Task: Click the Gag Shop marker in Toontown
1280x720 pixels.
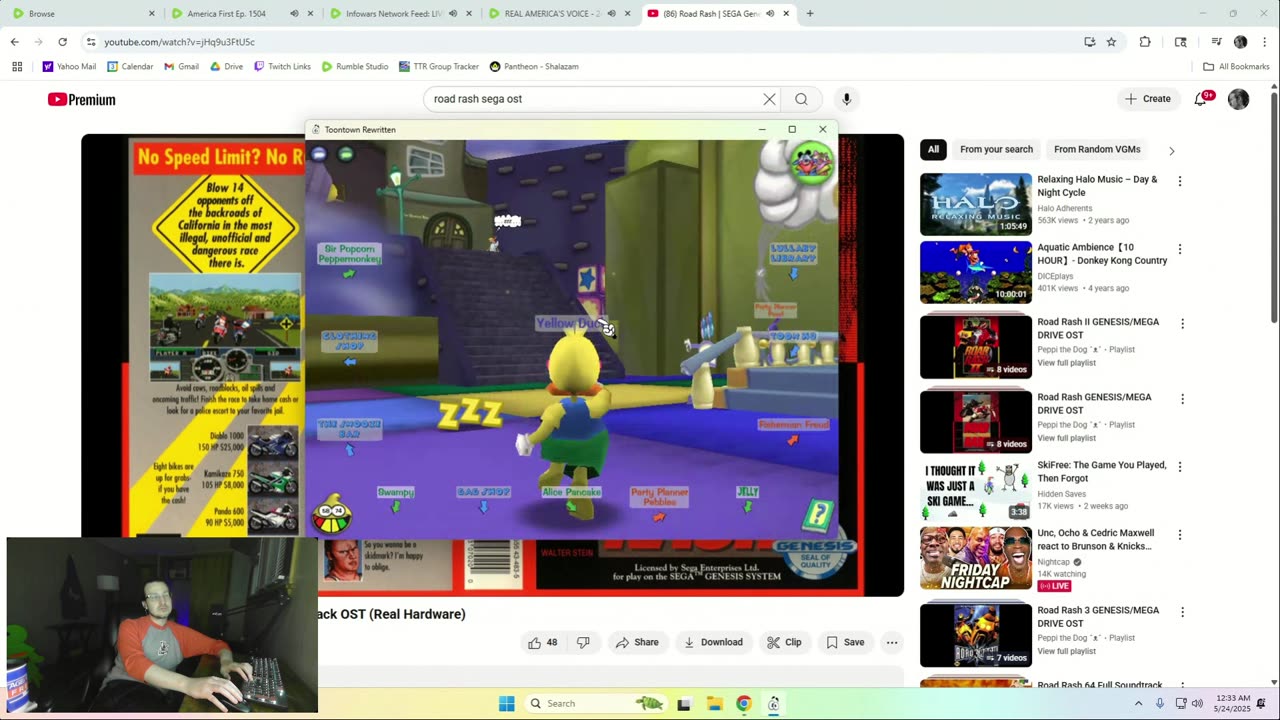Action: point(483,492)
